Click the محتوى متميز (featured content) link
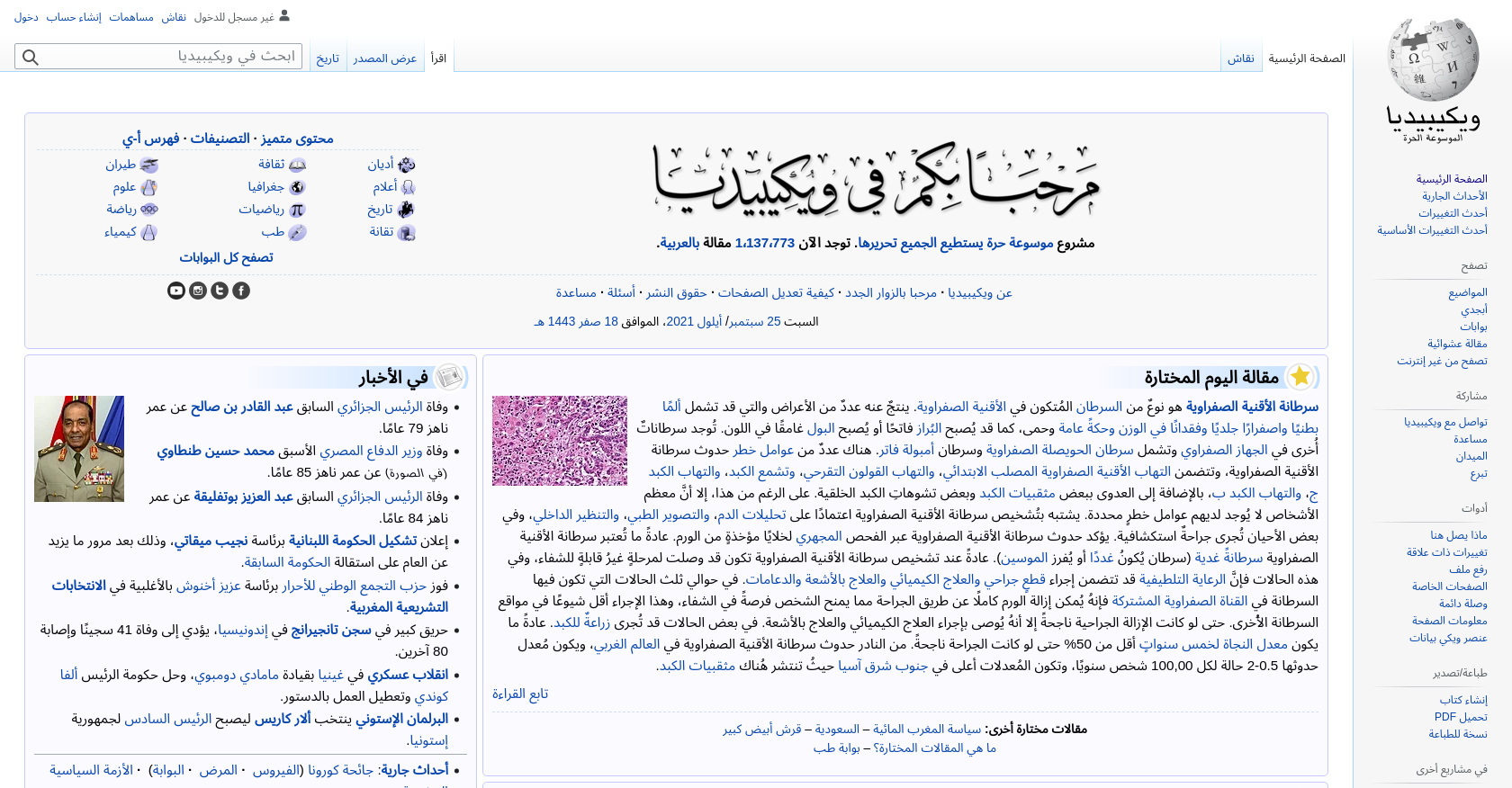The width and height of the screenshot is (1512, 788). pos(297,139)
